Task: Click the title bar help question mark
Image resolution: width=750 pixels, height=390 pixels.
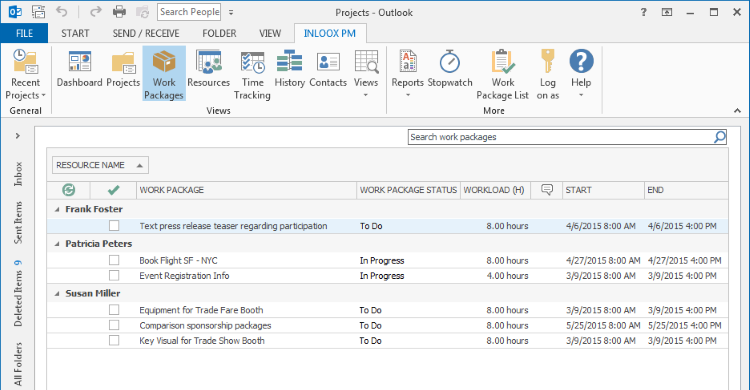Action: pyautogui.click(x=643, y=12)
